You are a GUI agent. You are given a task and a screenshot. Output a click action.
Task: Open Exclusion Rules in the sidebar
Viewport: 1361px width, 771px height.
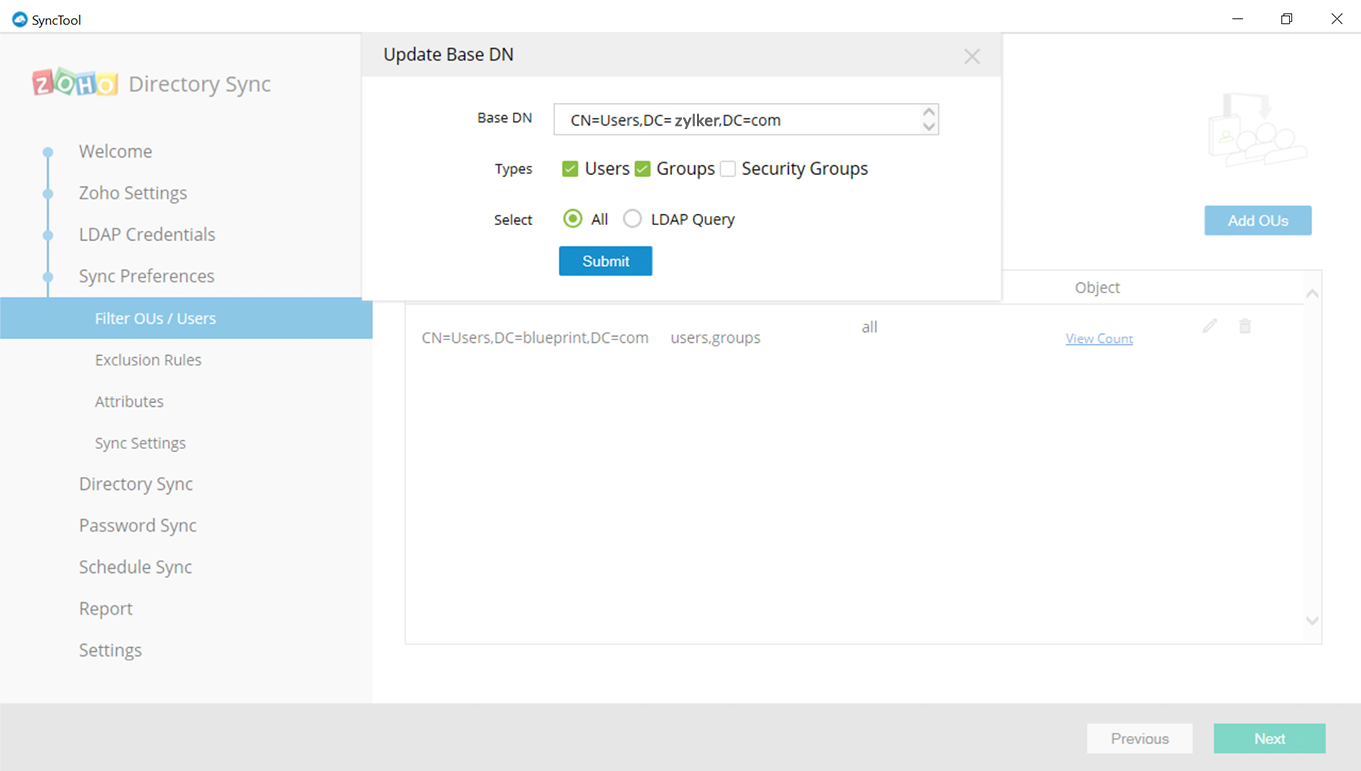pos(148,360)
